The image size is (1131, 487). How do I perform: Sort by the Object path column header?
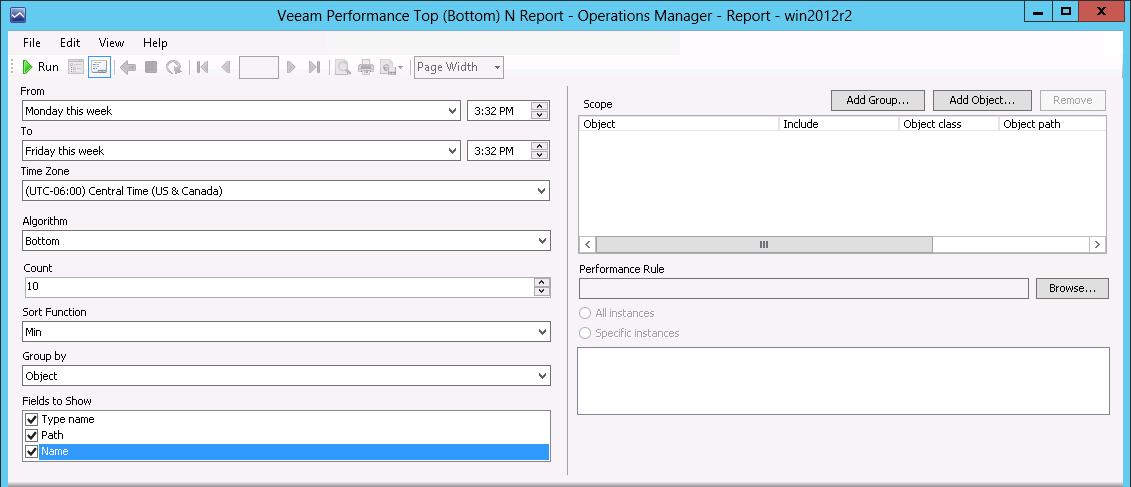point(1052,124)
